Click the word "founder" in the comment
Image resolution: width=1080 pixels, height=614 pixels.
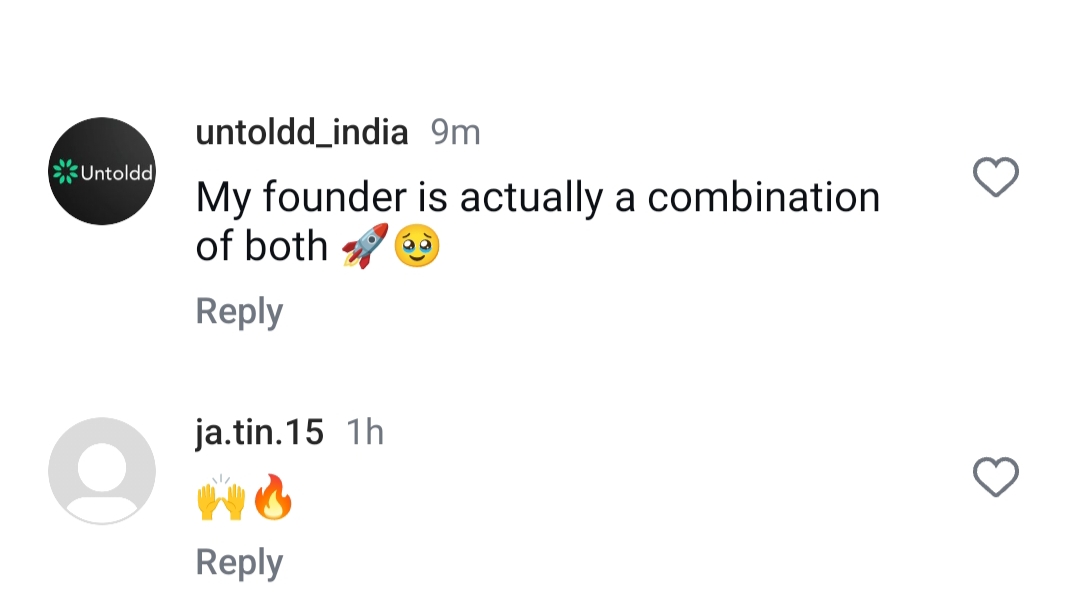336,197
